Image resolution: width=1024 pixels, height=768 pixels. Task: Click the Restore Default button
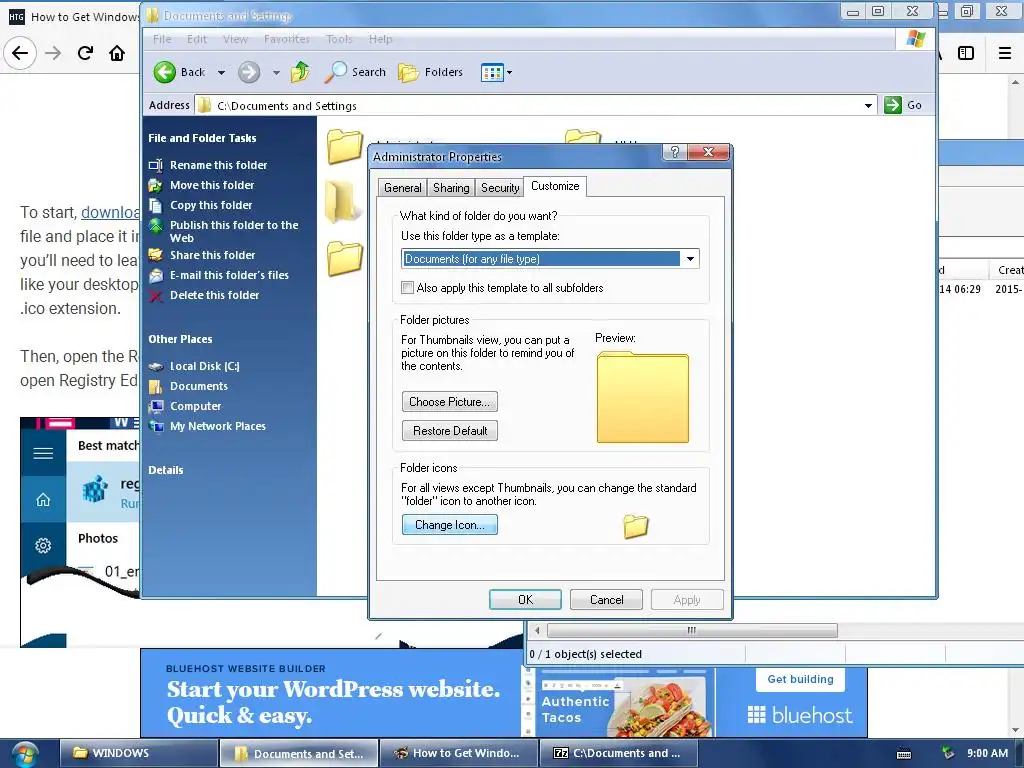[x=449, y=431]
